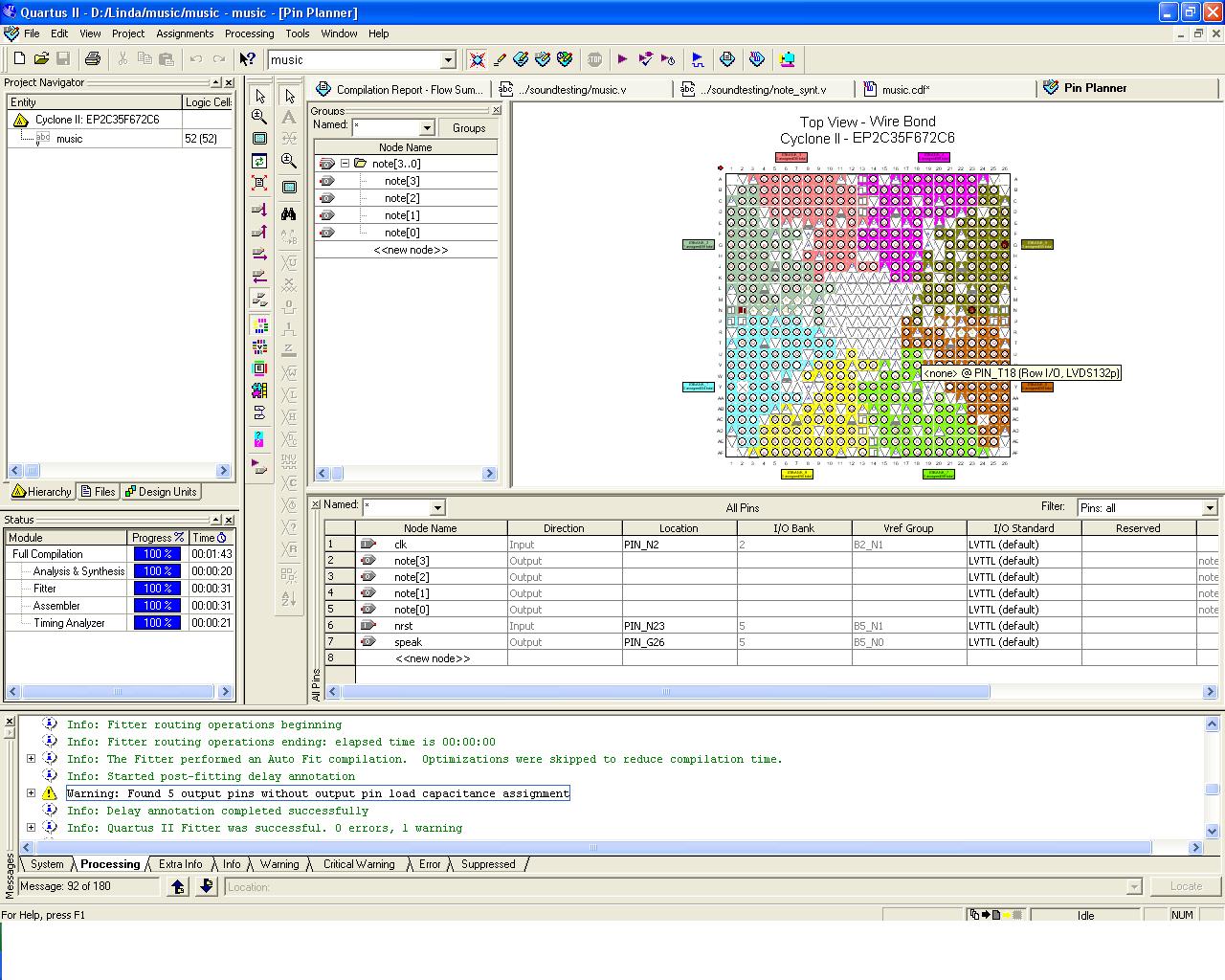Click the Save floppy disk icon
This screenshot has width=1225, height=980.
pos(63,59)
